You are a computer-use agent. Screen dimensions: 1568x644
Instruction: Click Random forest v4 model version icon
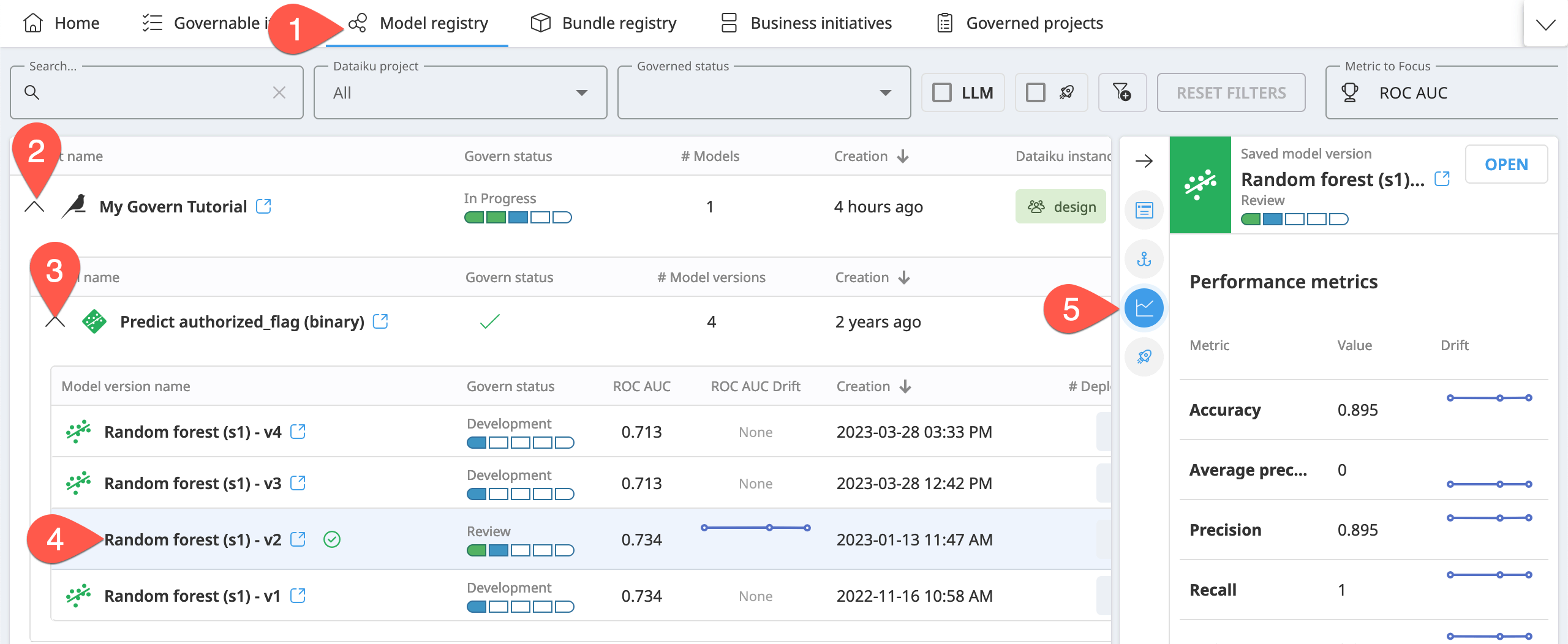pyautogui.click(x=78, y=432)
